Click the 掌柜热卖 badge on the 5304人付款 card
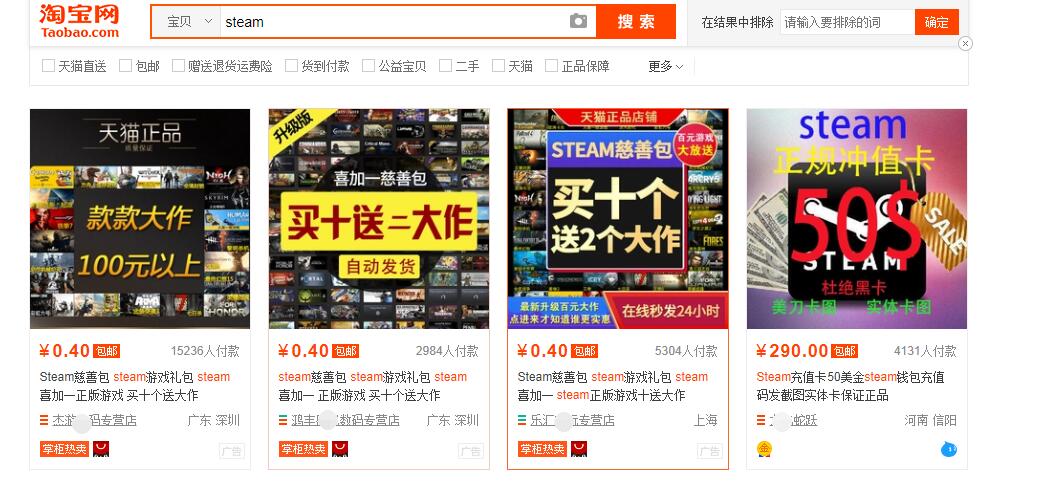The image size is (1058, 485). click(x=542, y=449)
